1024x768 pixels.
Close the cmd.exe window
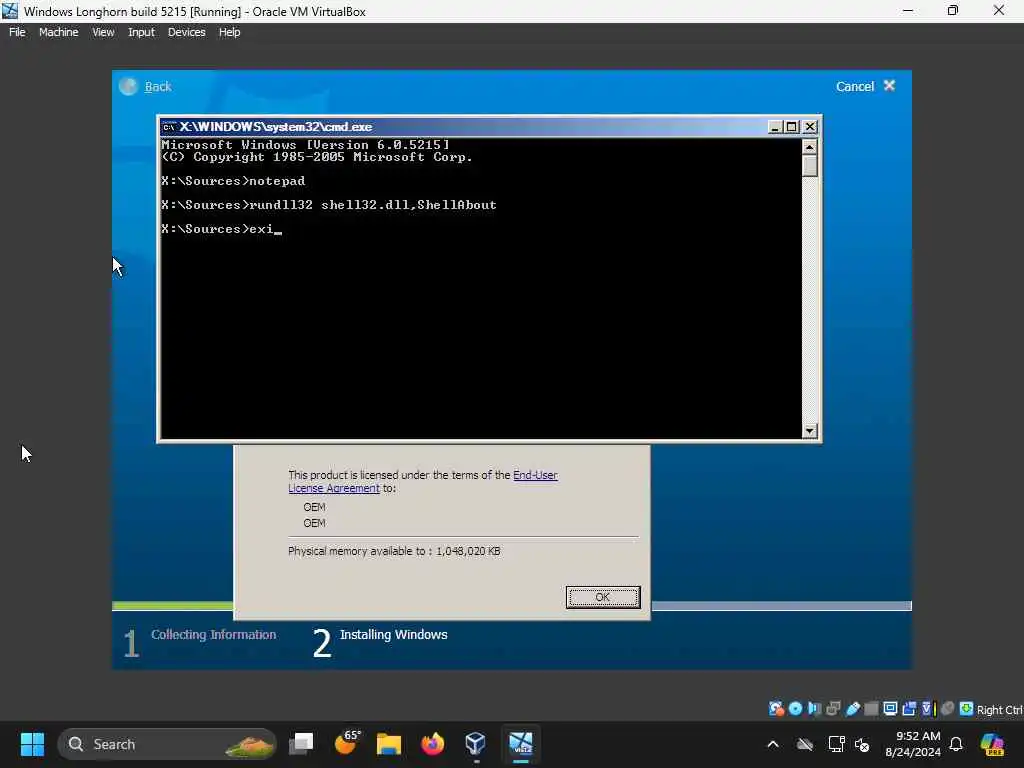pyautogui.click(x=810, y=127)
